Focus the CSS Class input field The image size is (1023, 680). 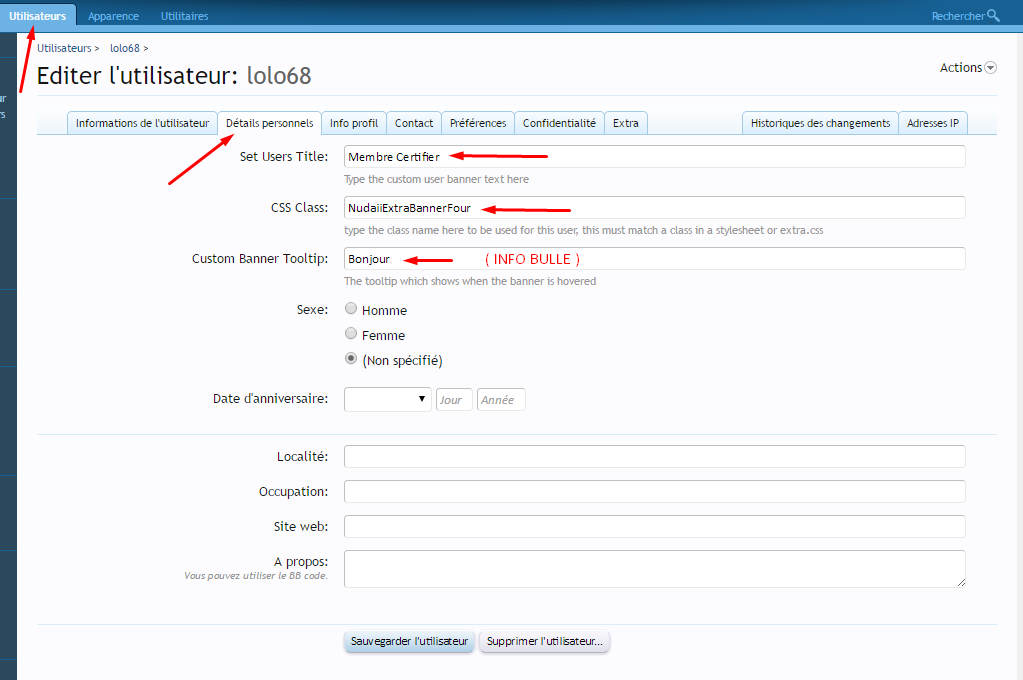click(654, 208)
